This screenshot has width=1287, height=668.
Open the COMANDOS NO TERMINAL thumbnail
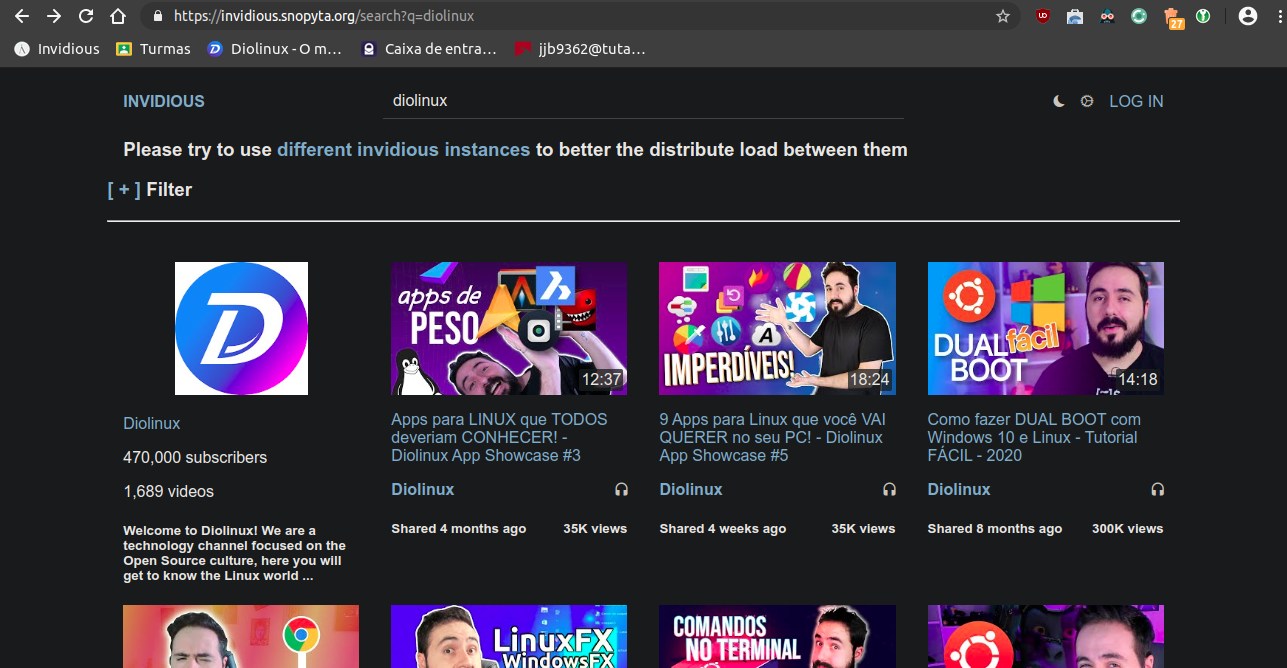coord(777,636)
